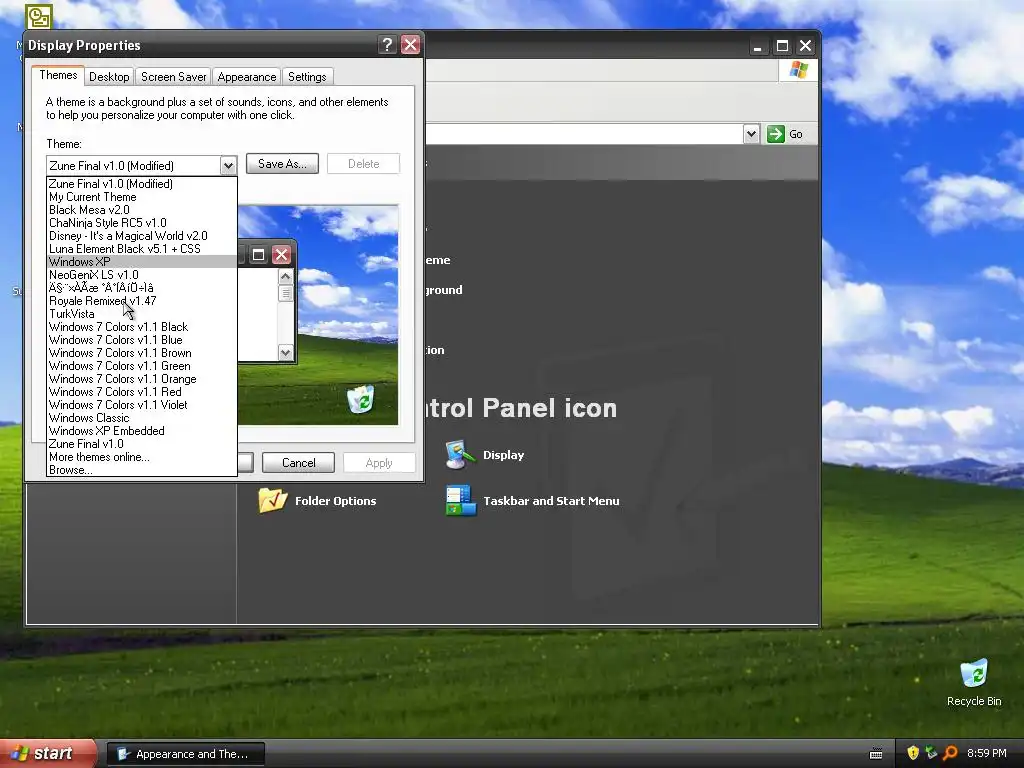Select Windows 7 Colors v1.1 Orange

pyautogui.click(x=142, y=379)
